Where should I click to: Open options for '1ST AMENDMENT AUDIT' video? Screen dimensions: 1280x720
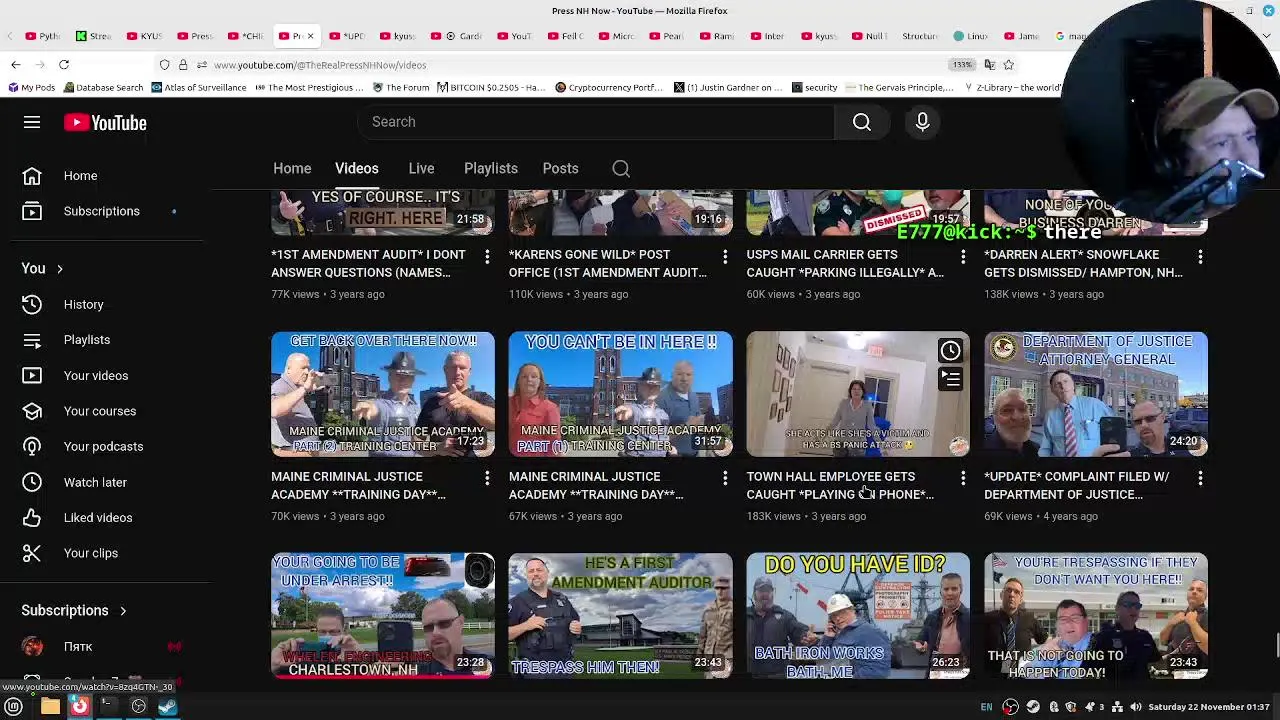point(487,257)
